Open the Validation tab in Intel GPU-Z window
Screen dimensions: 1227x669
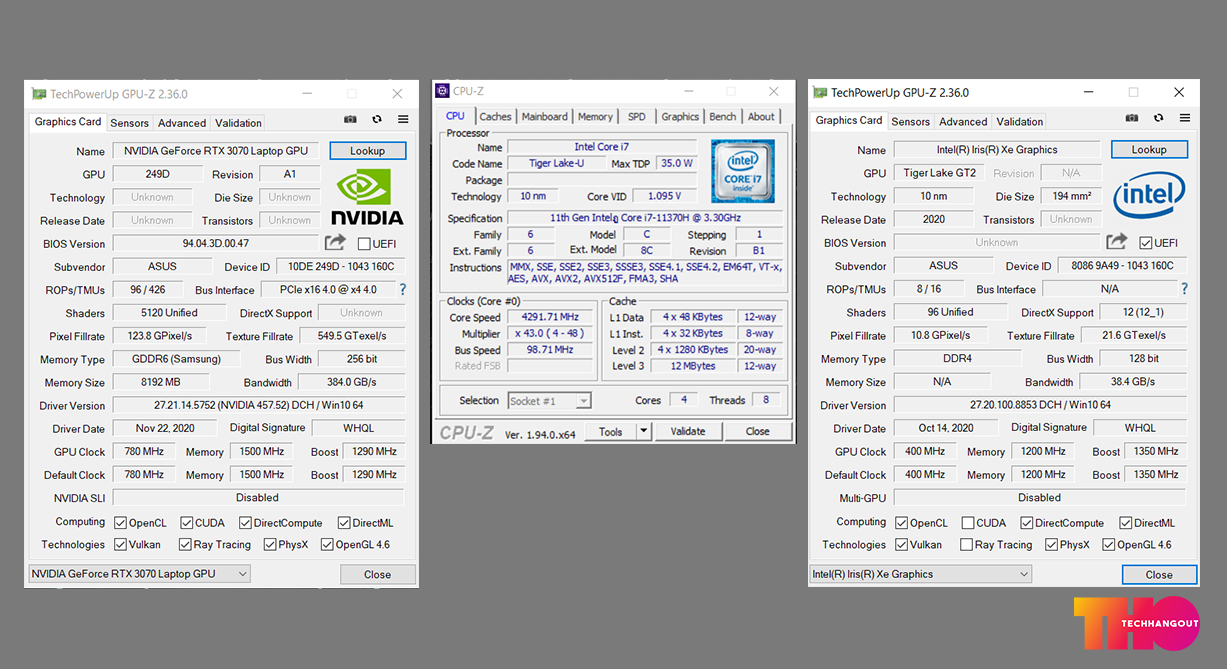point(1020,122)
